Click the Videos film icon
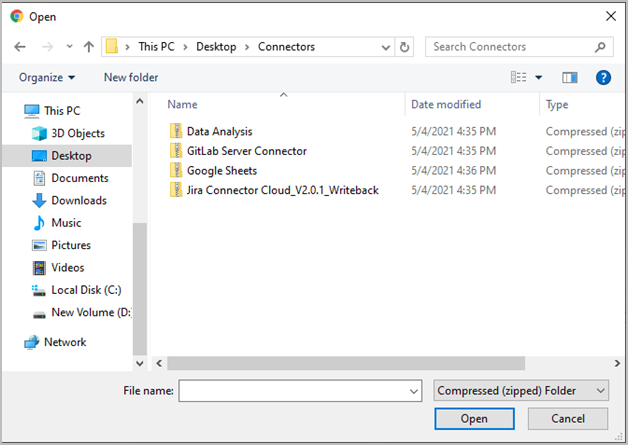Image resolution: width=628 pixels, height=445 pixels. 39,268
